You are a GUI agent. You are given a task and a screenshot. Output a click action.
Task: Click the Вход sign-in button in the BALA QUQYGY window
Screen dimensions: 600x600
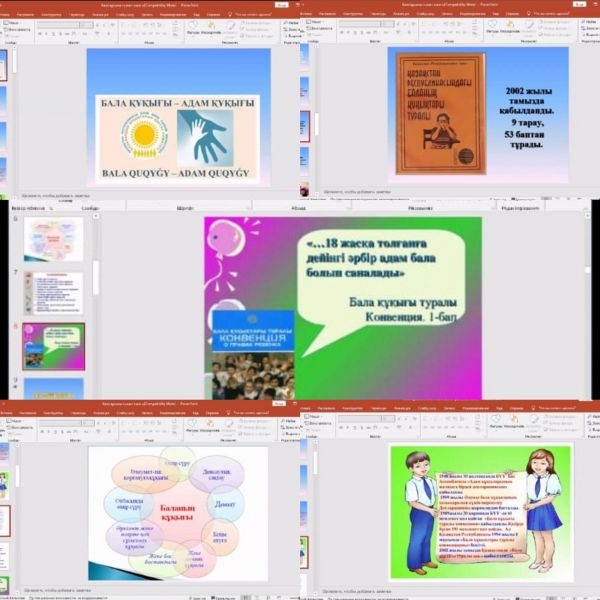[279, 5]
